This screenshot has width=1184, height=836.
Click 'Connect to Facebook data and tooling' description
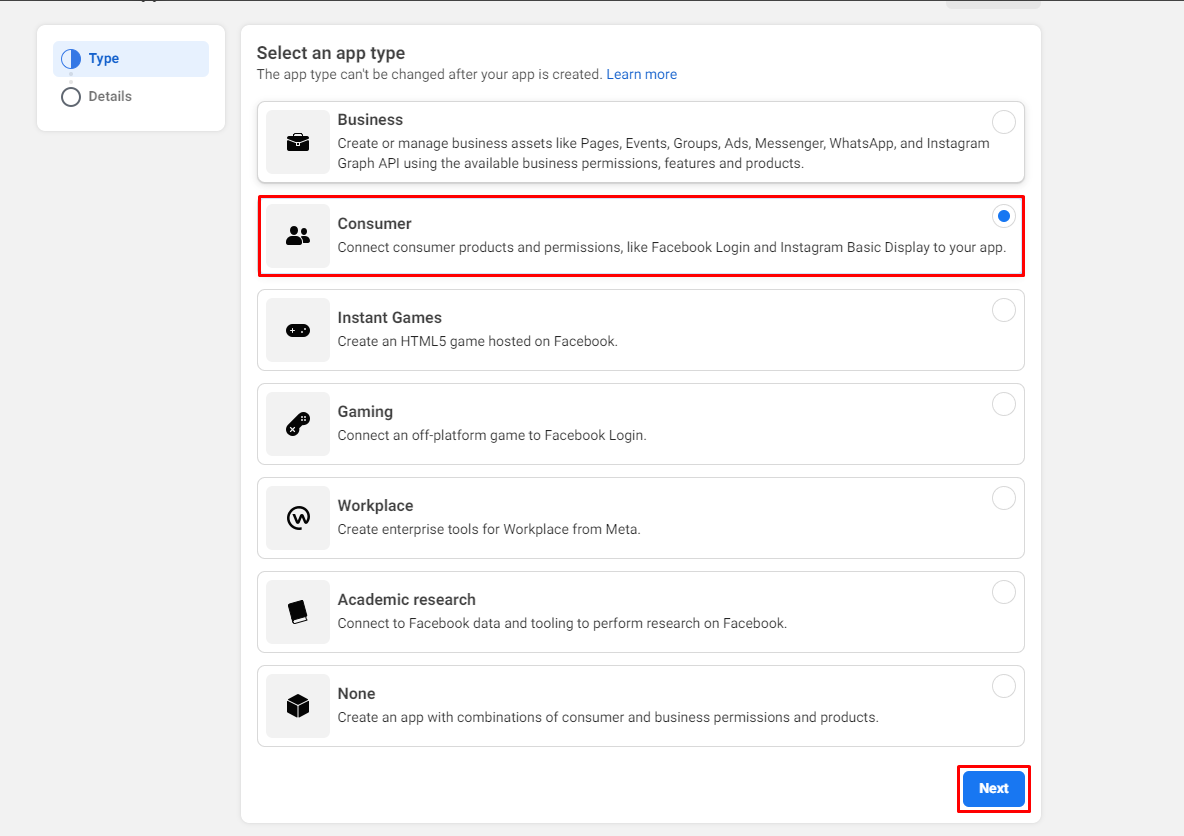point(562,623)
